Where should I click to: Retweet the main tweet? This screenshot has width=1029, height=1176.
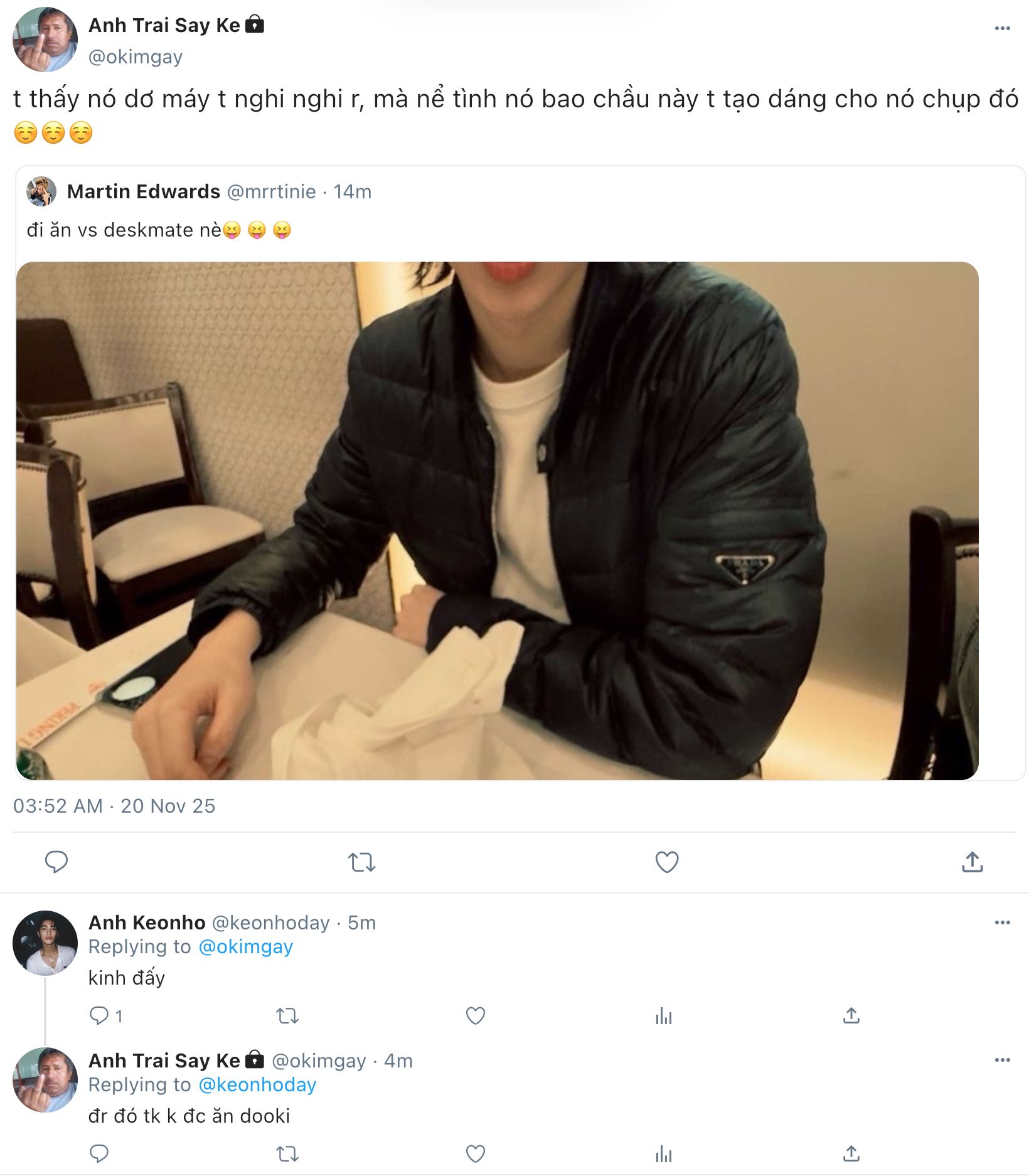(x=361, y=862)
